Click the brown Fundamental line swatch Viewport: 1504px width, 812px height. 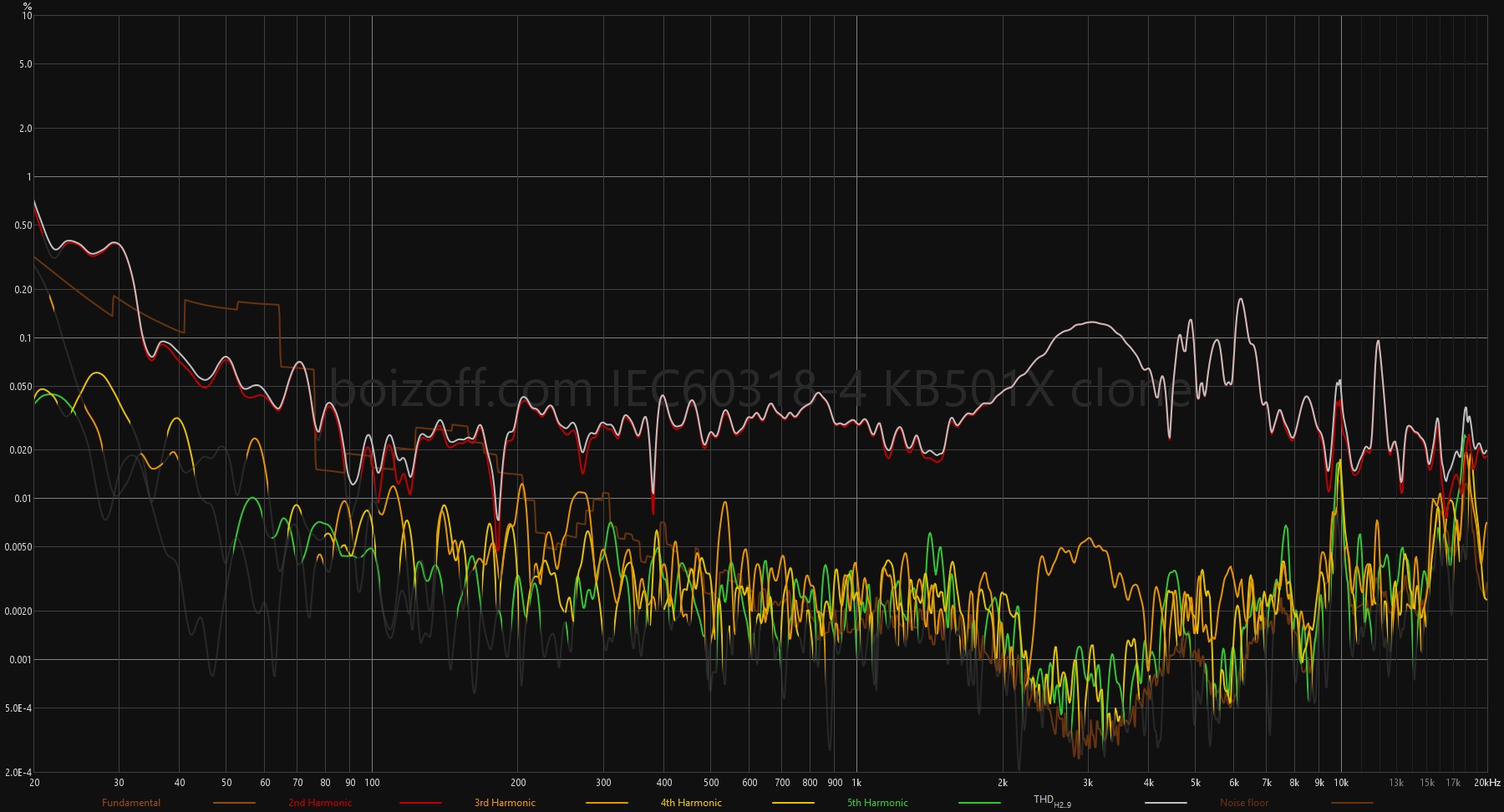234,803
